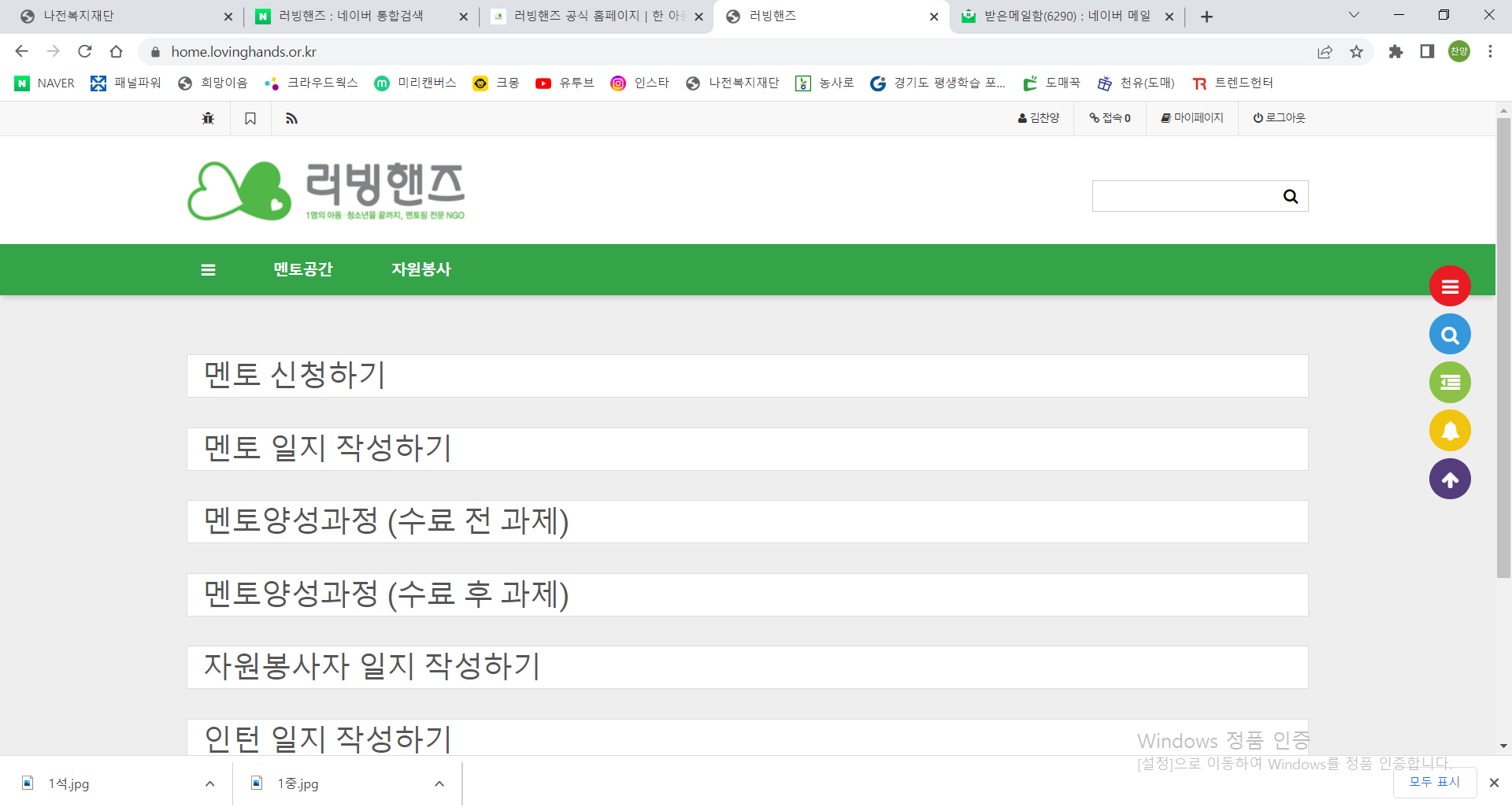Image resolution: width=1512 pixels, height=811 pixels.
Task: Click the bookmark icon in top bar
Action: pyautogui.click(x=250, y=118)
